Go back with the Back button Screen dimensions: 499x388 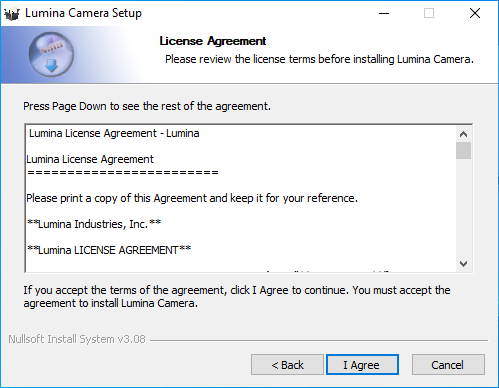[x=287, y=365]
